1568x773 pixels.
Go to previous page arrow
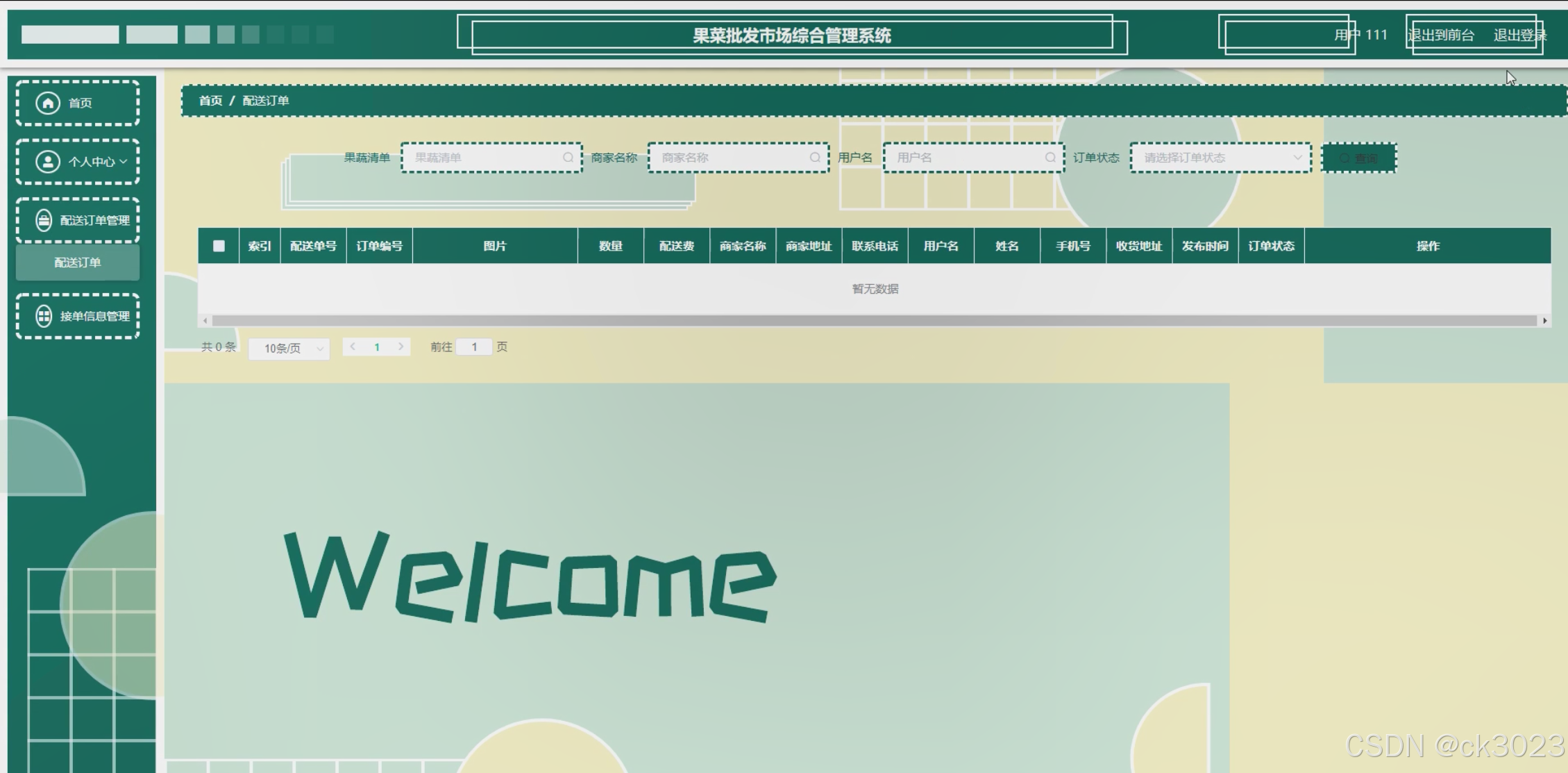tap(353, 347)
